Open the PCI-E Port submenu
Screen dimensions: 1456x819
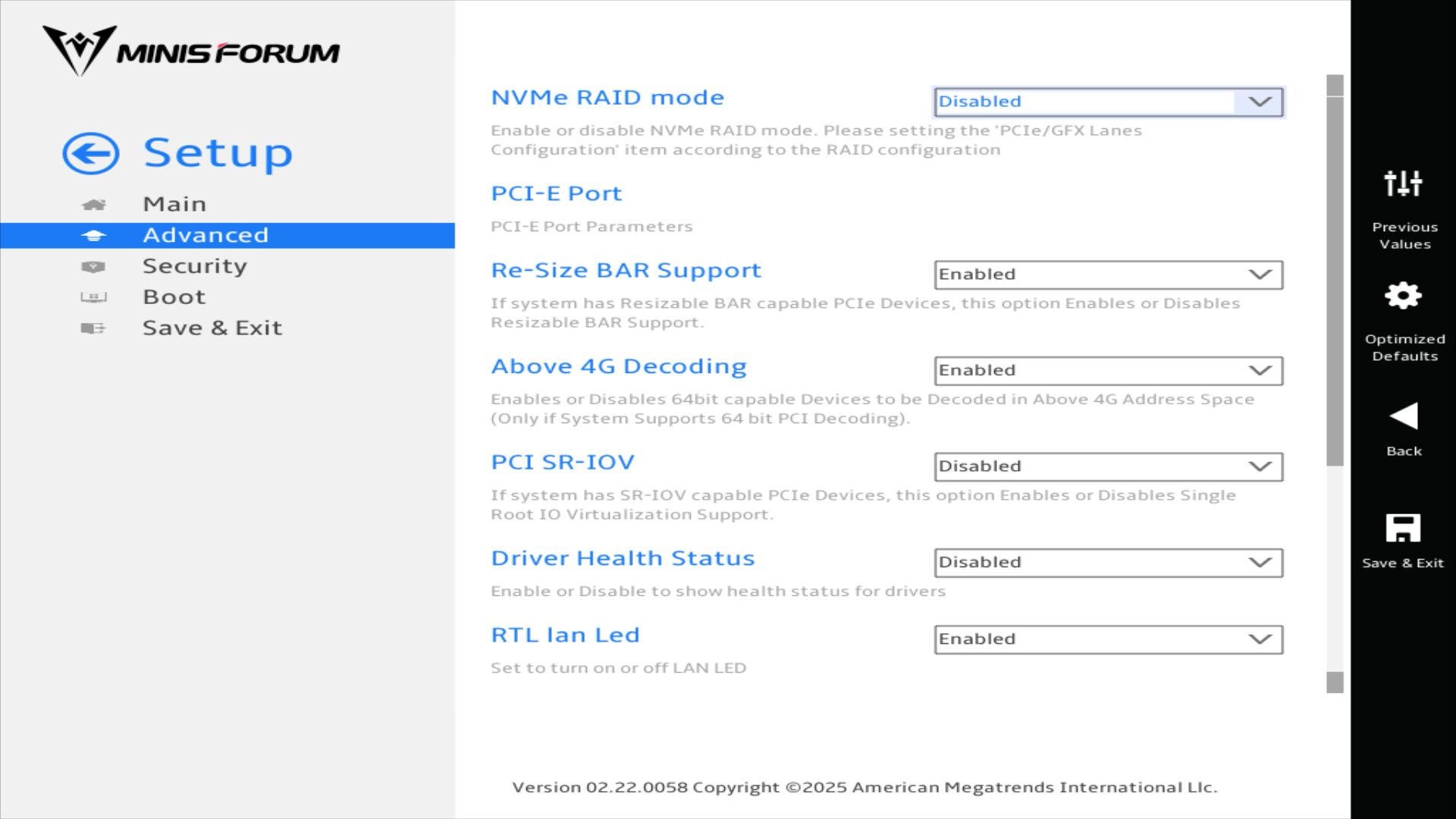click(x=556, y=193)
